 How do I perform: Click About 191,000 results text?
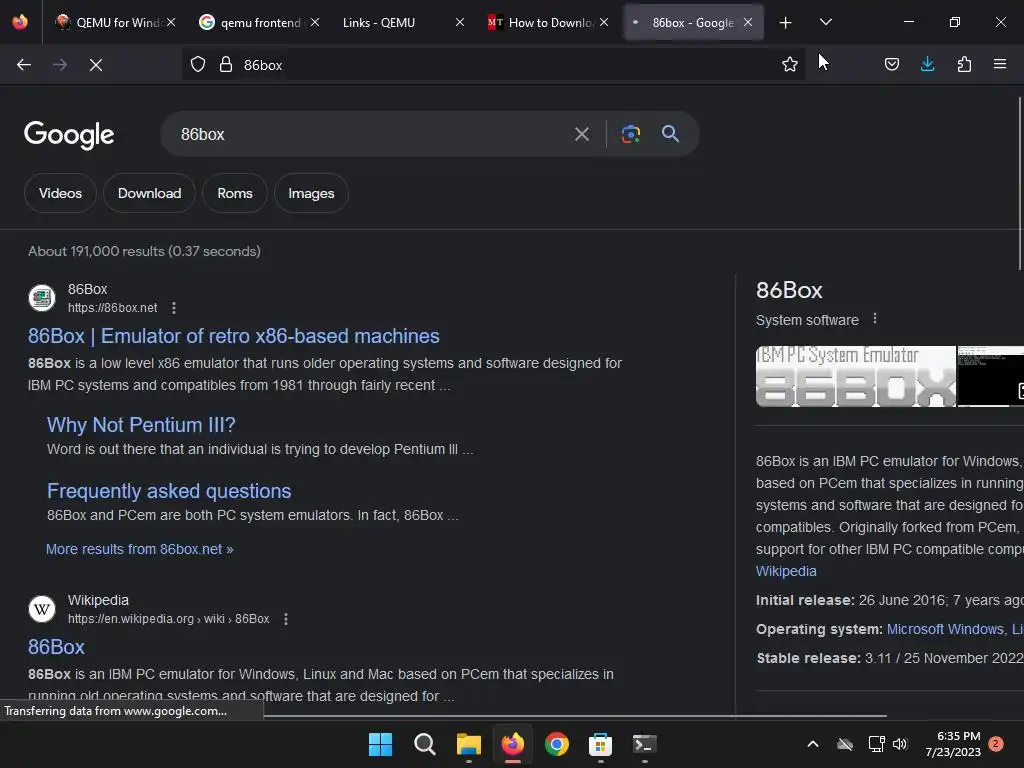[144, 251]
